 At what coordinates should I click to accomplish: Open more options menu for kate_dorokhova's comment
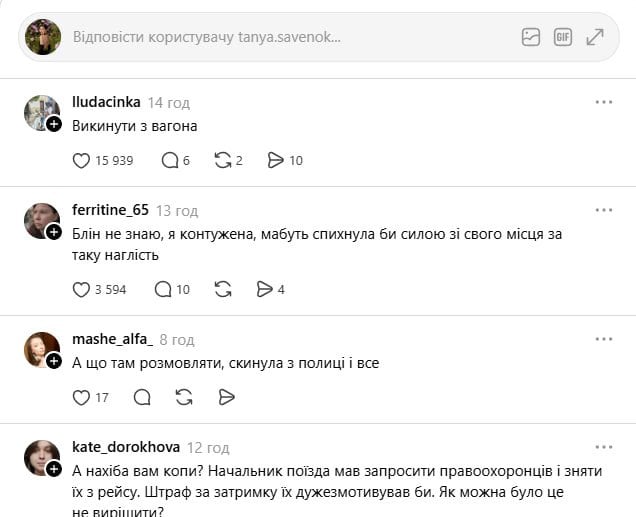pyautogui.click(x=604, y=447)
